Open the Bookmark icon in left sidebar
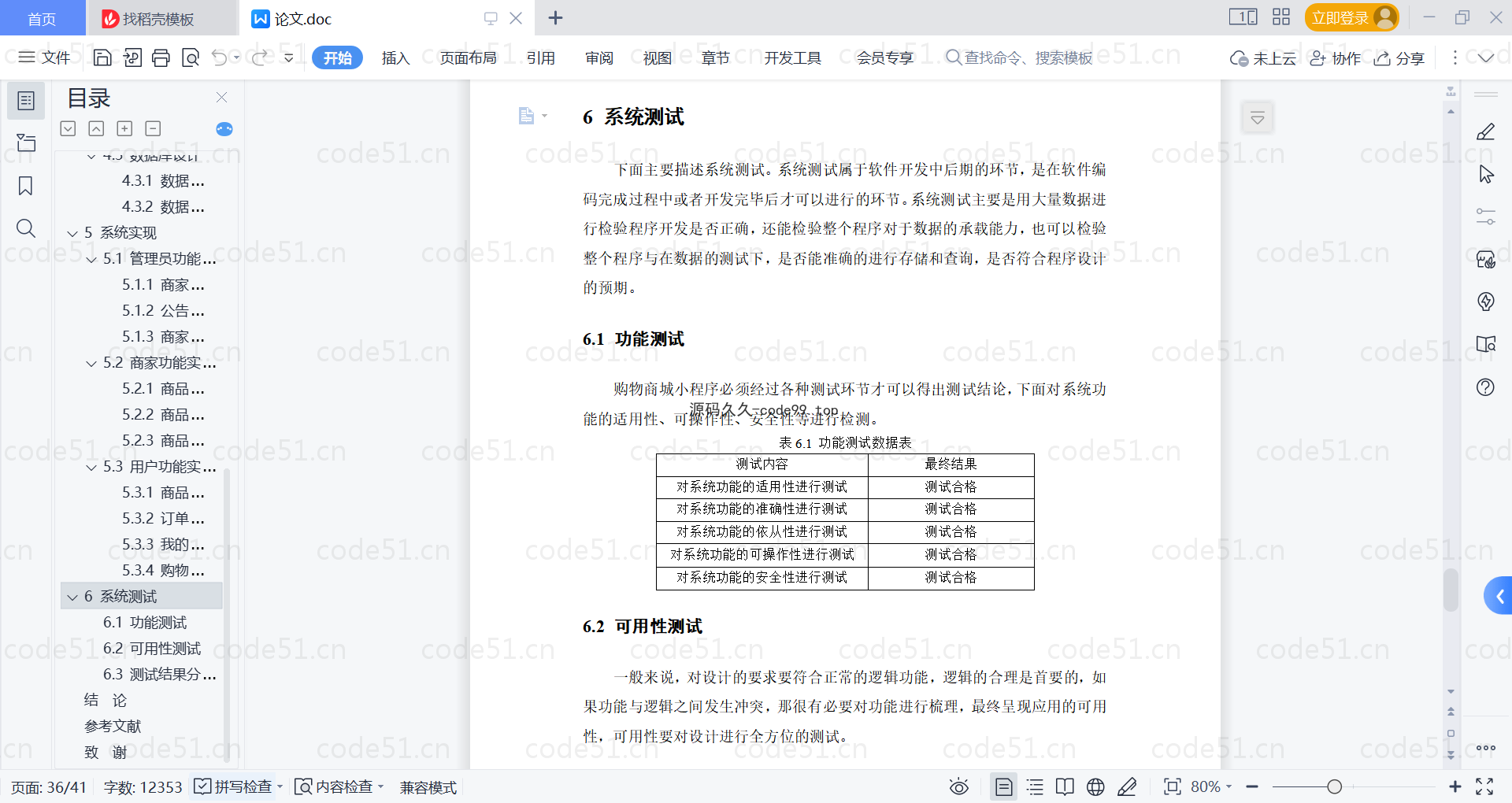This screenshot has height=803, width=1512. (x=26, y=186)
